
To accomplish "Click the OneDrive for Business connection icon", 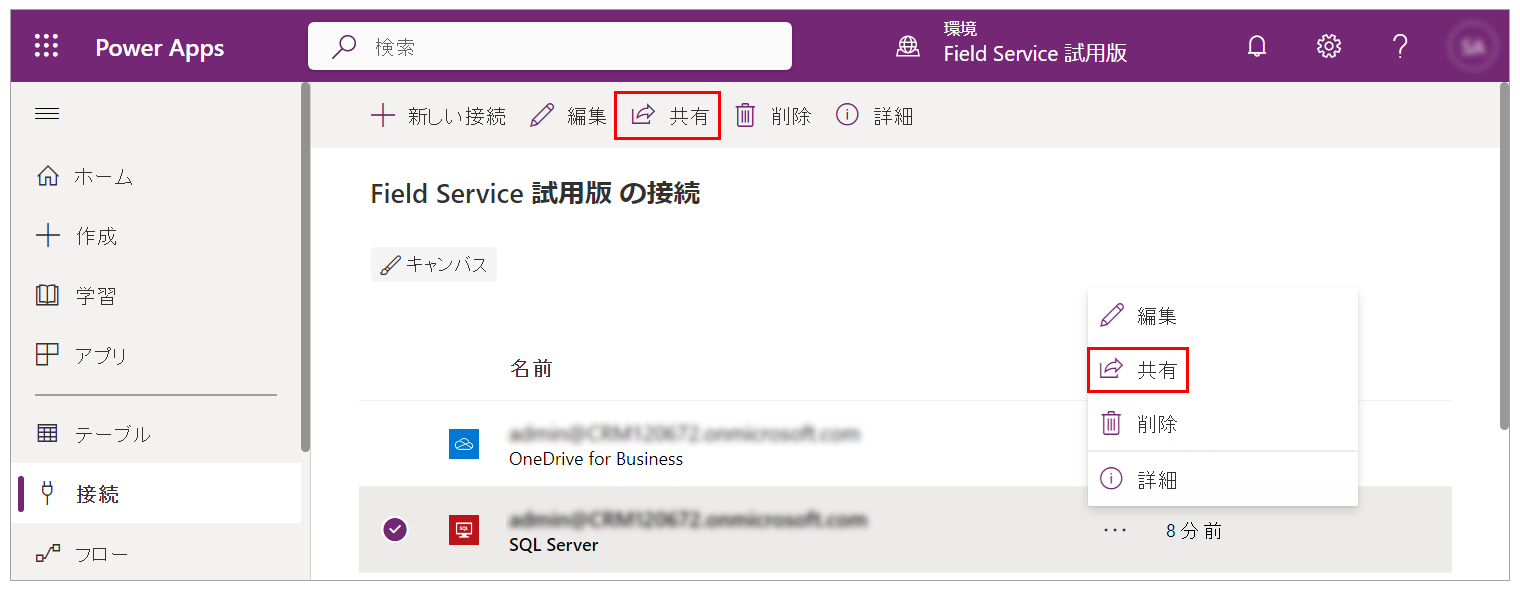I will point(464,444).
